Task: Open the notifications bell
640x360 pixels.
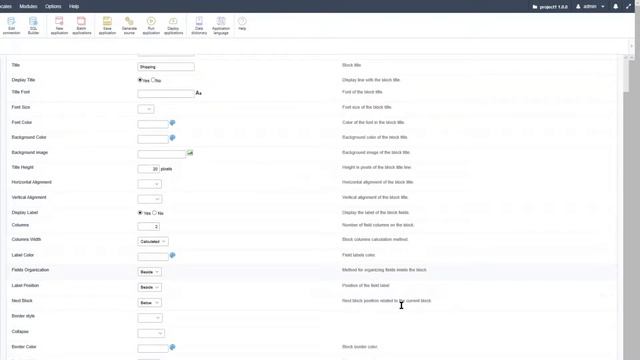Action: 616,7
